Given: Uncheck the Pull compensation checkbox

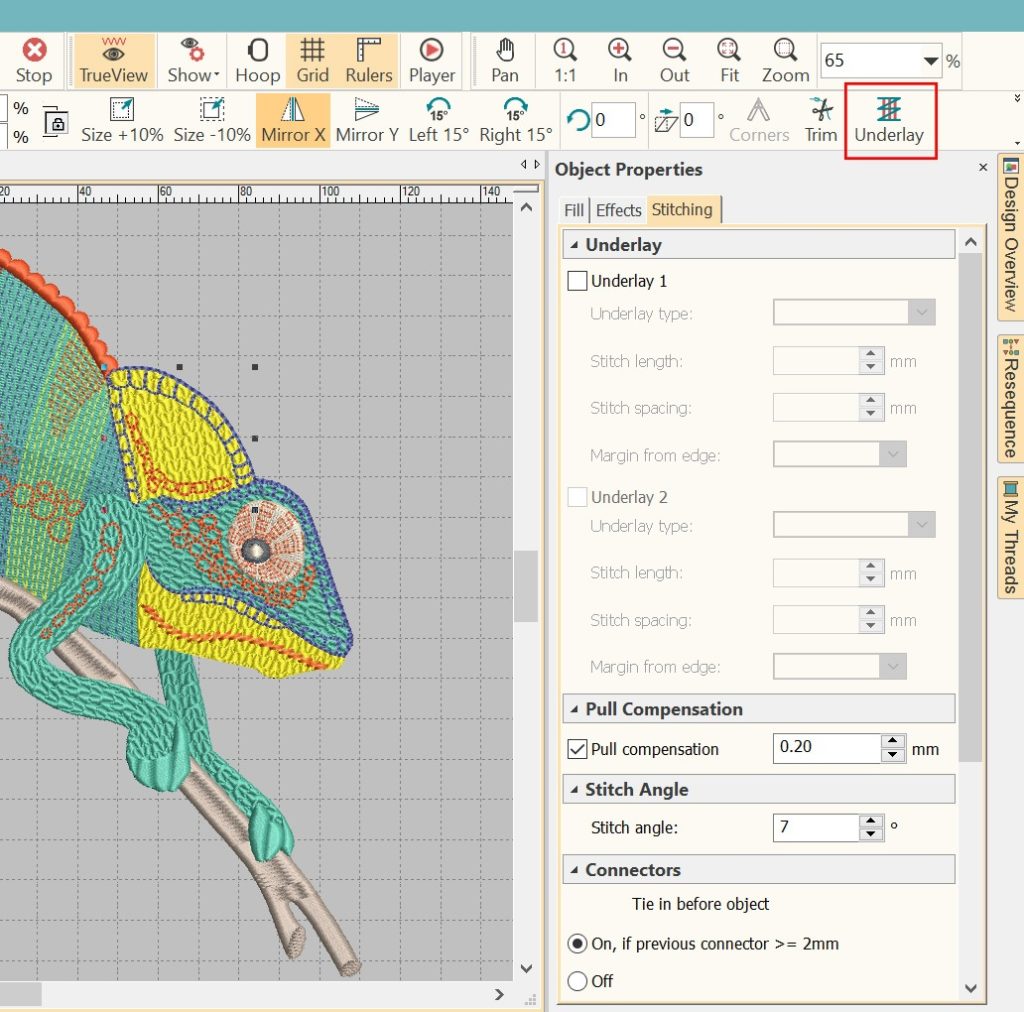Looking at the screenshot, I should coord(577,749).
